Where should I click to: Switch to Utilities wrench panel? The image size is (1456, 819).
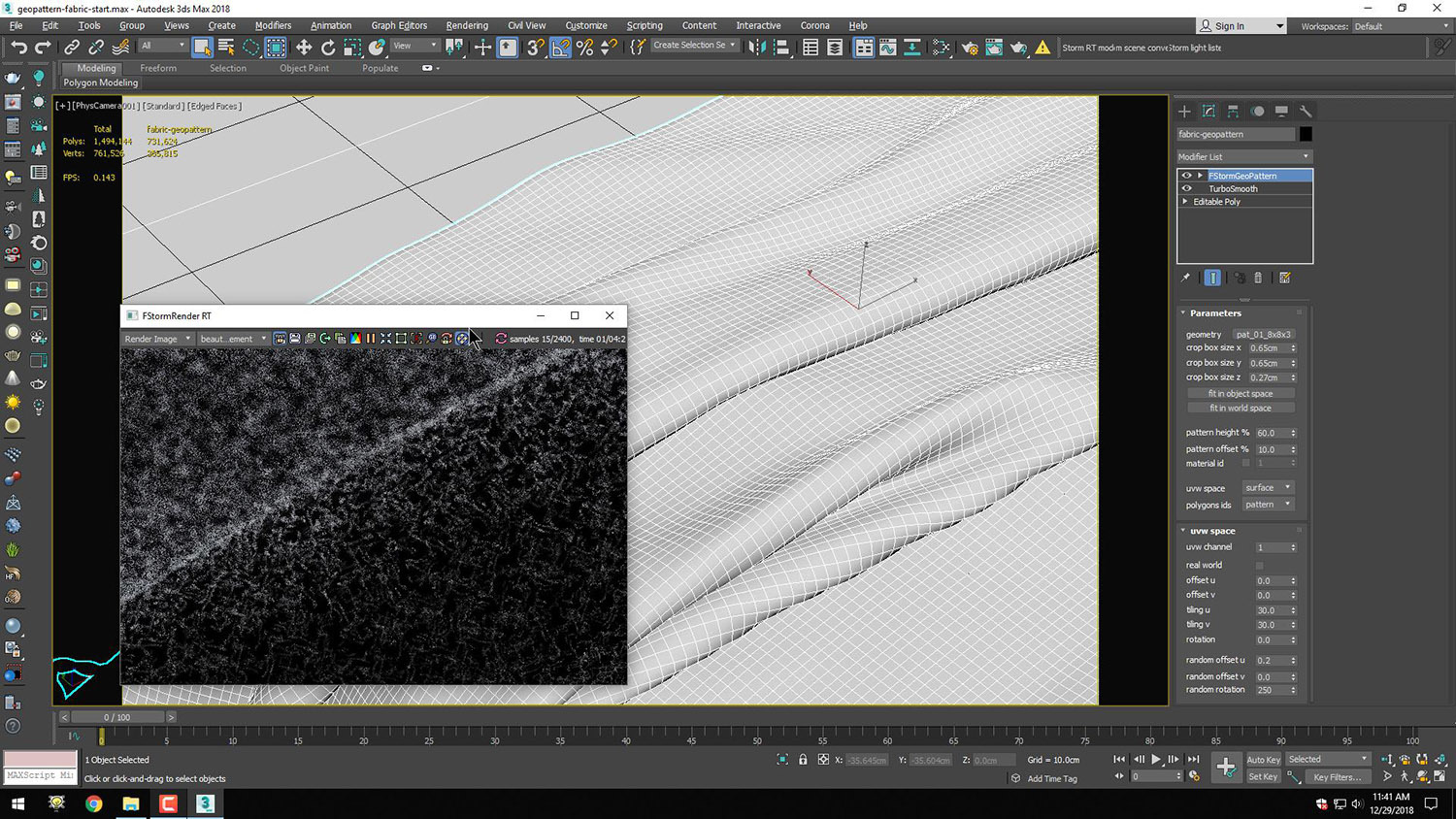pos(1306,112)
